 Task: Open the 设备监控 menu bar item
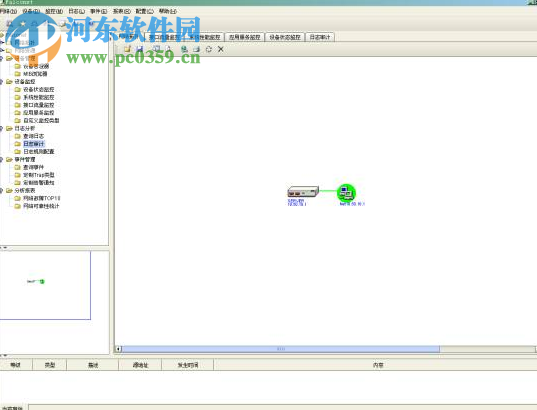[x=54, y=11]
